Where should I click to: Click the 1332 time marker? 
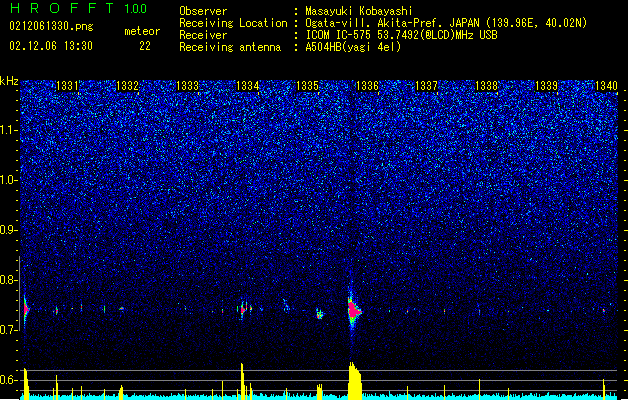127,85
